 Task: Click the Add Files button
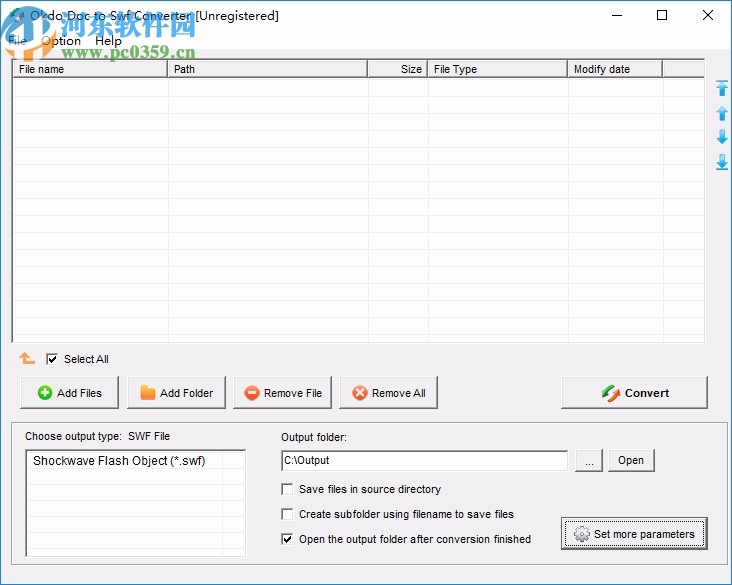coord(70,393)
